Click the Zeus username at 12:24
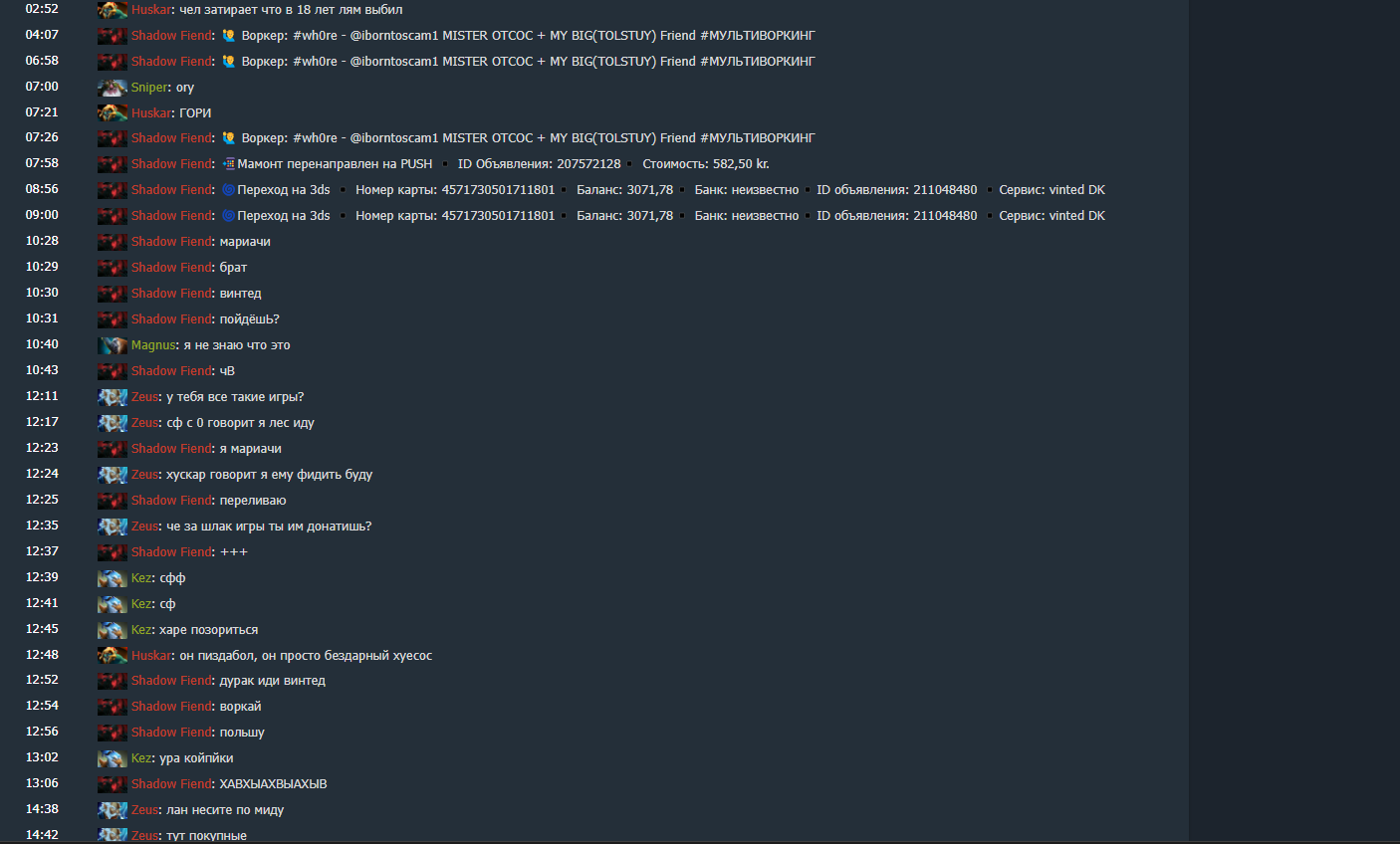1400x844 pixels. coord(144,475)
